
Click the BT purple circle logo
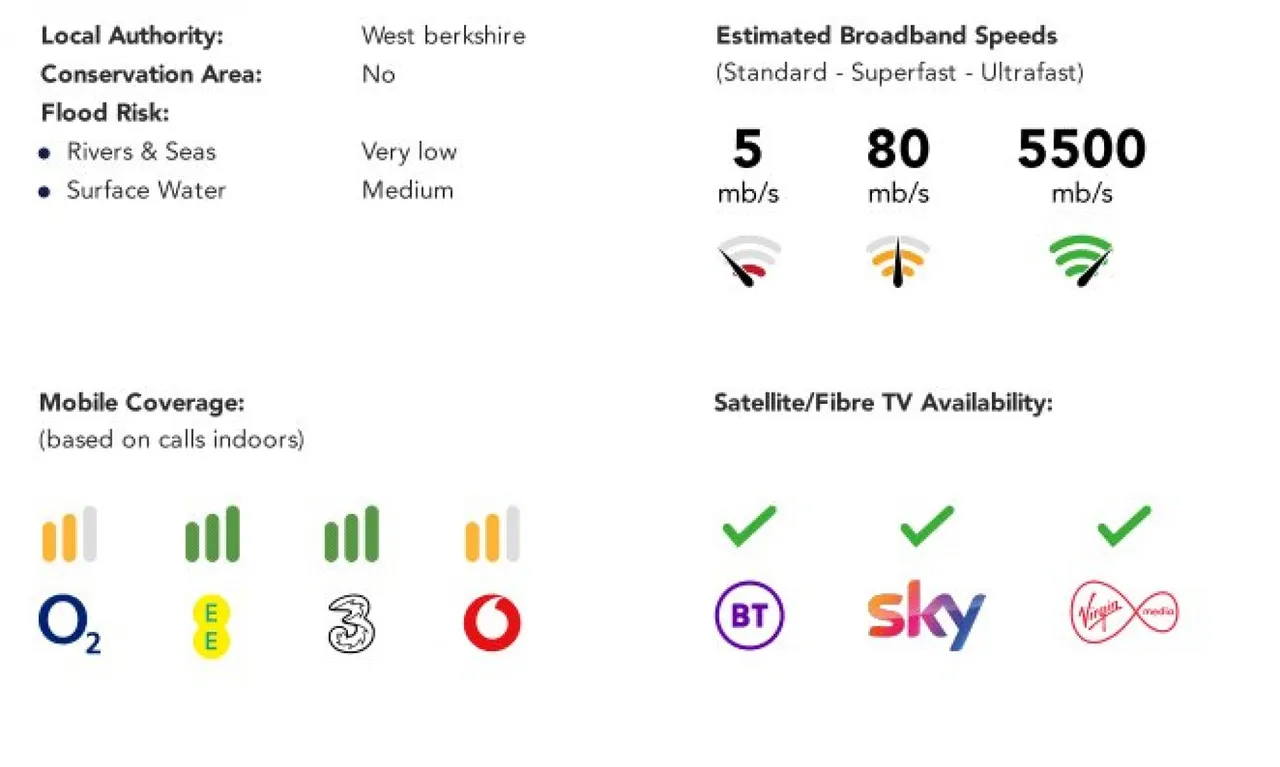pos(750,615)
